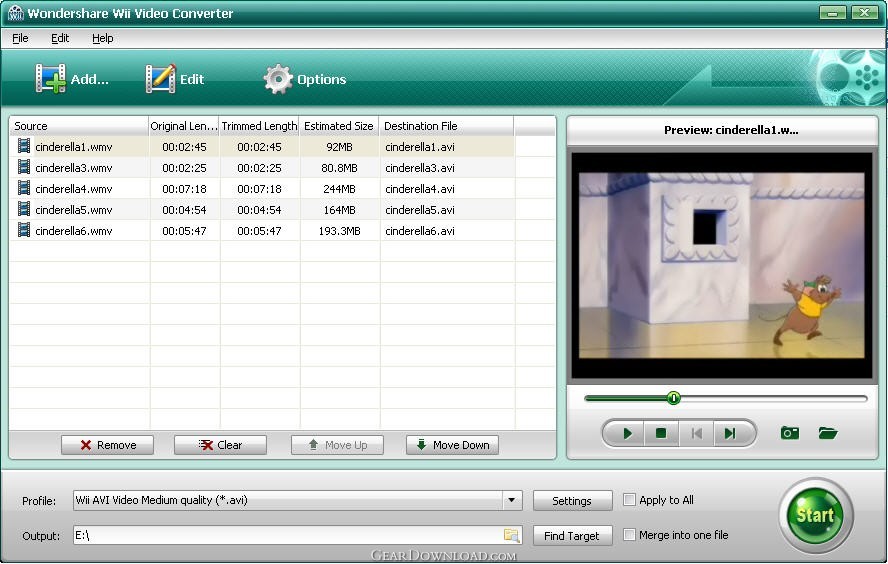This screenshot has height=564, width=888.
Task: Click the app icon in title bar
Action: click(x=15, y=13)
